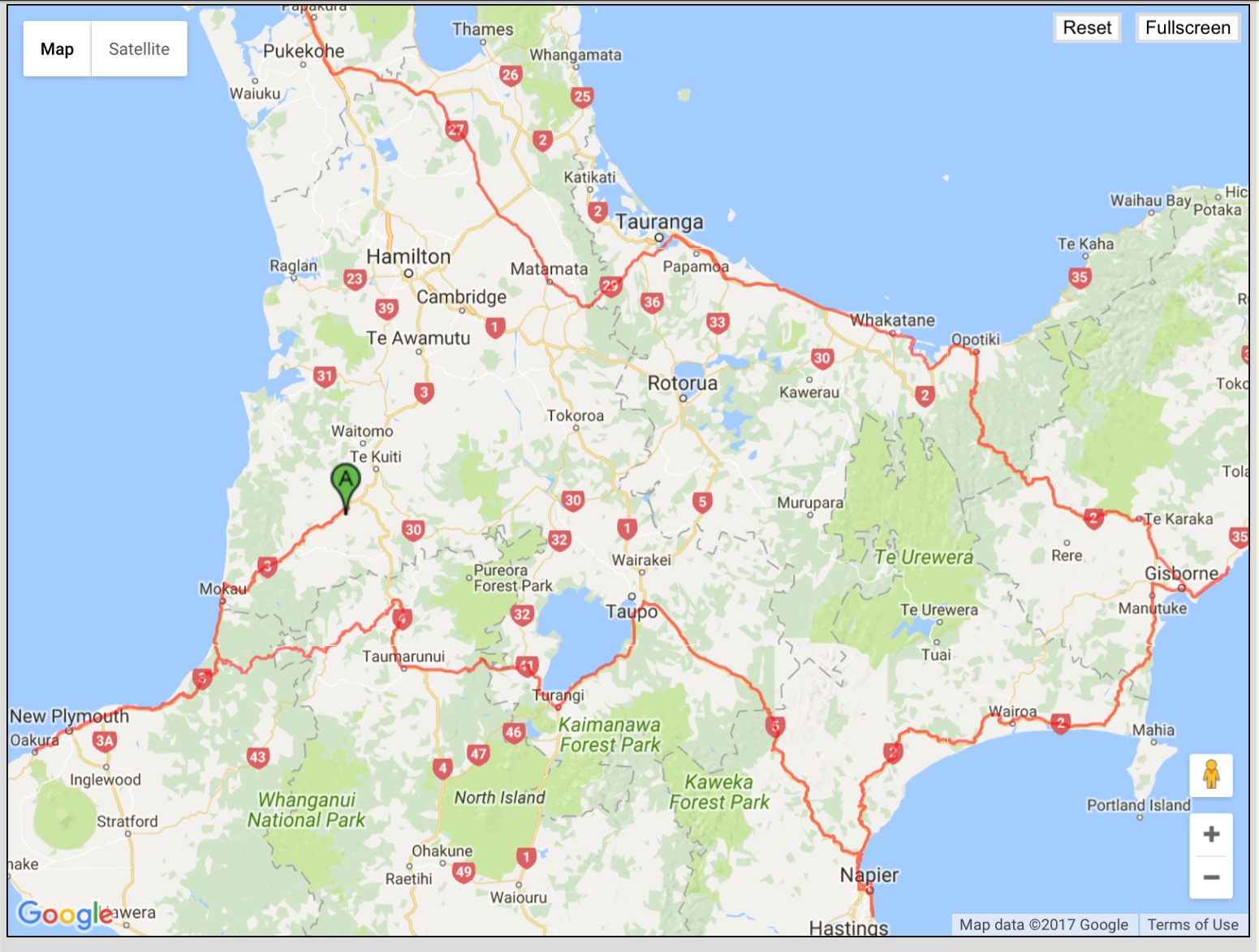Switch to Satellite view
Viewport: 1259px width, 952px height.
pos(139,49)
